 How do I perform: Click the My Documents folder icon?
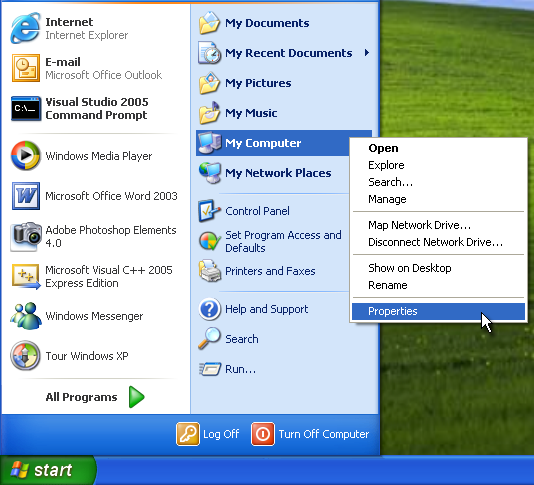click(209, 23)
